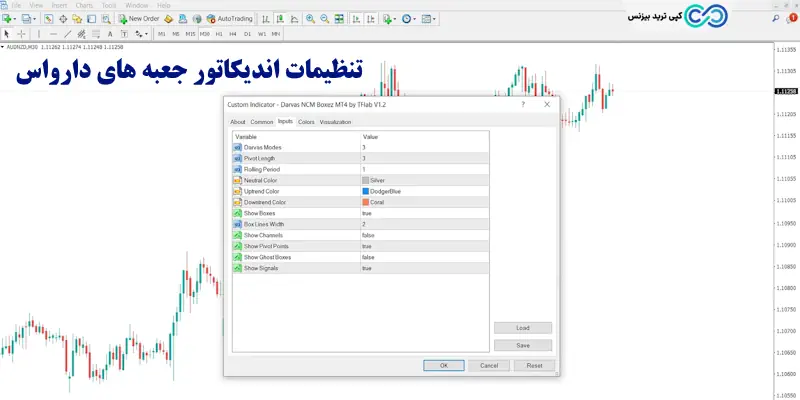The image size is (800, 400).
Task: Select the H4 timeframe
Action: coord(233,34)
